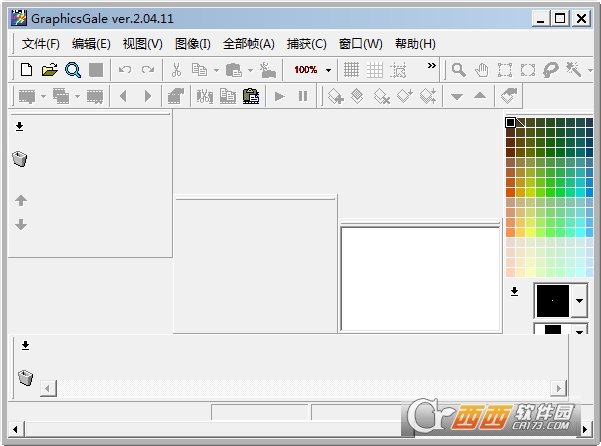Click the New file icon
This screenshot has width=601, height=446.
[x=27, y=70]
